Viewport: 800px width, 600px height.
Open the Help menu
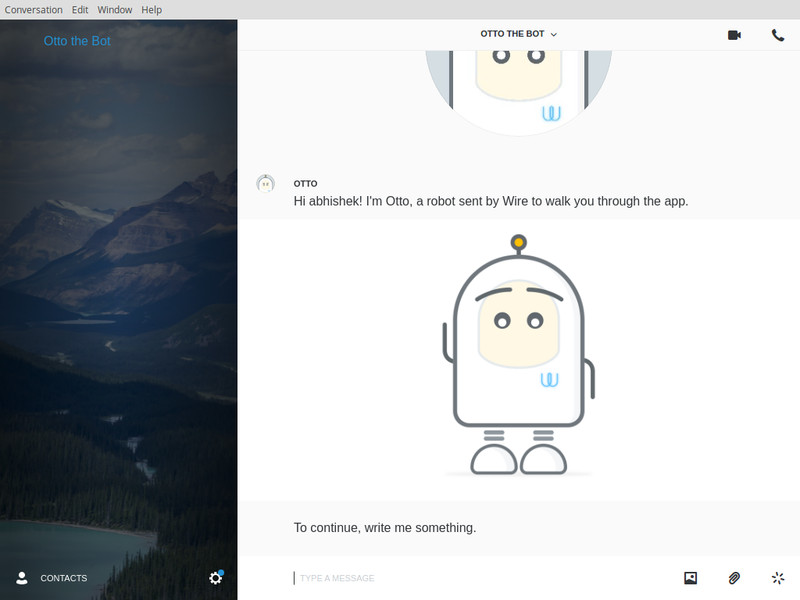[151, 9]
